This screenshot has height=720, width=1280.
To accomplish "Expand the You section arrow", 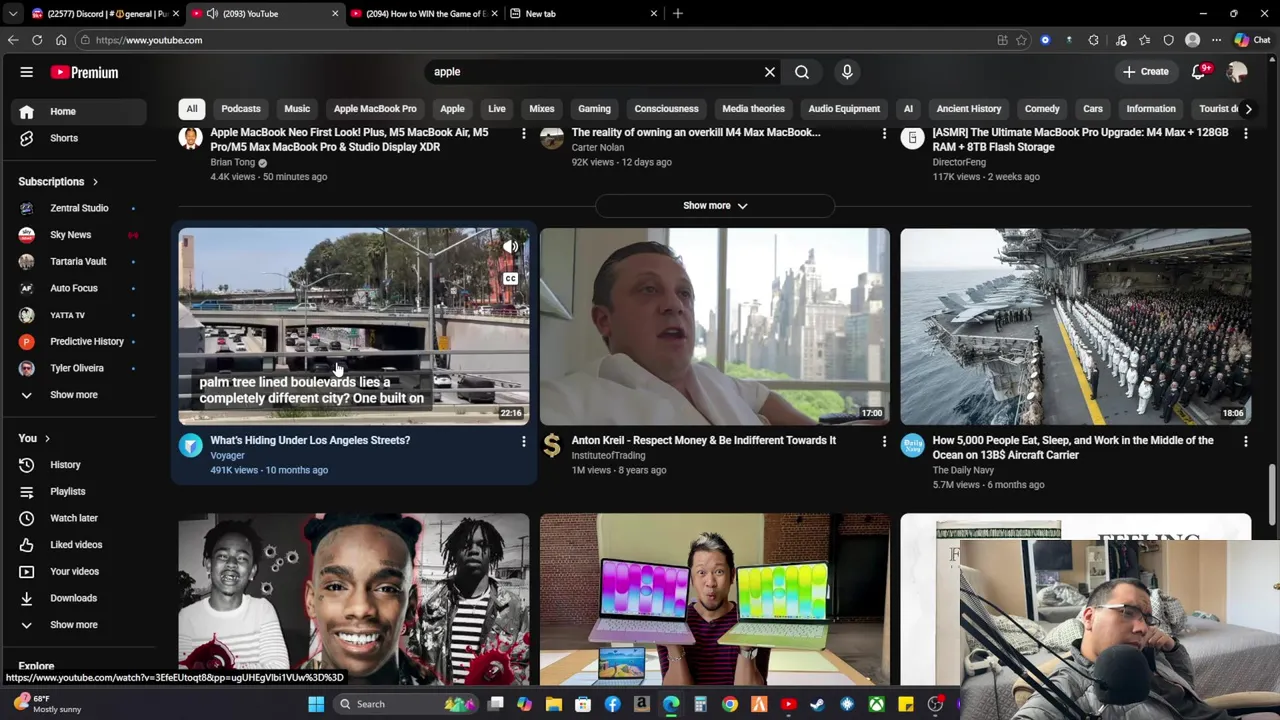I will tap(47, 438).
